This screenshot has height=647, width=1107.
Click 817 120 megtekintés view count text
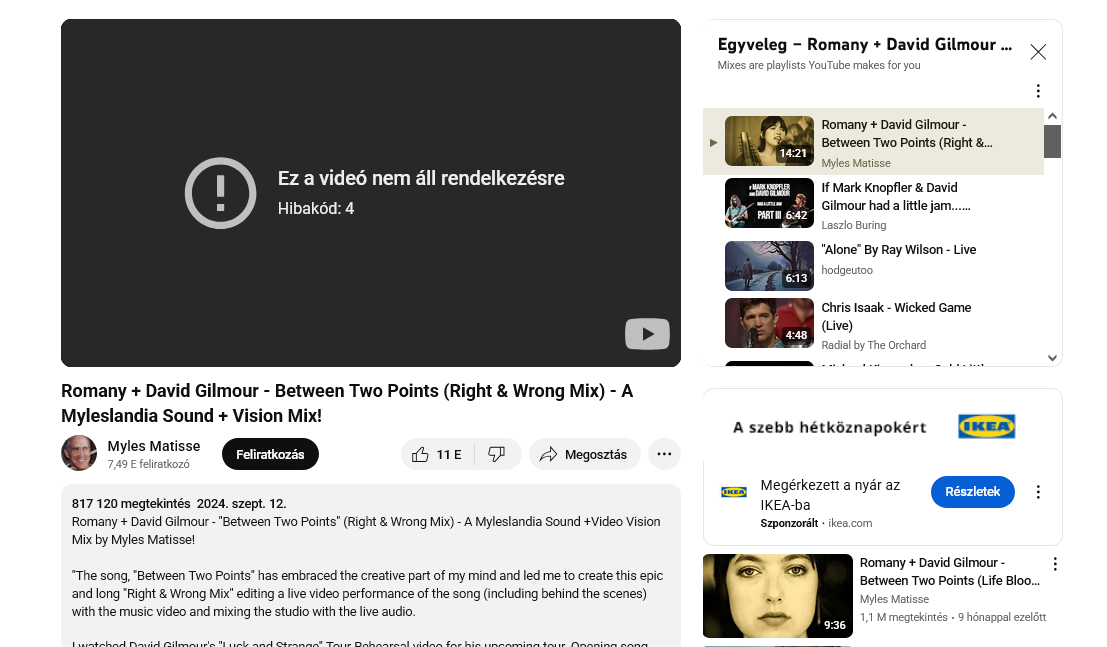pos(131,504)
